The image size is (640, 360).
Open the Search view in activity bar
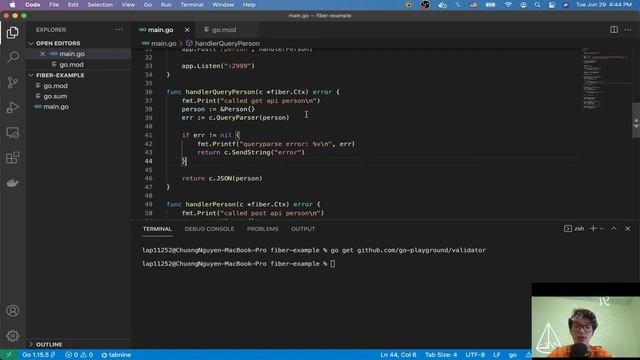[13, 57]
